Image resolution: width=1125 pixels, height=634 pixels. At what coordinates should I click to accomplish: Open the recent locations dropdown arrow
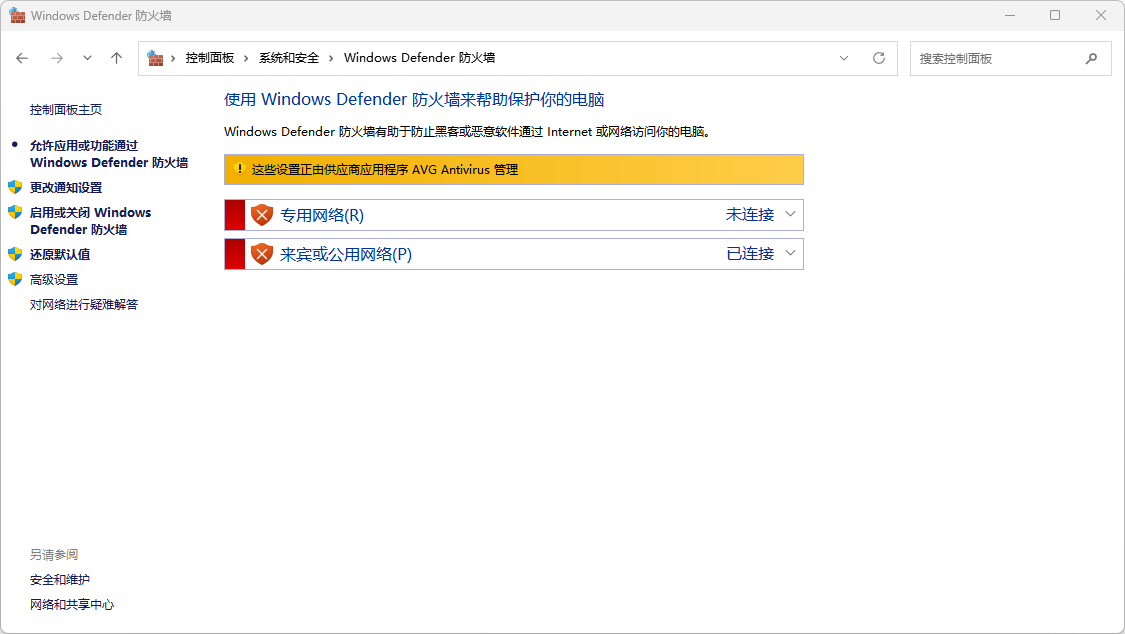point(88,58)
